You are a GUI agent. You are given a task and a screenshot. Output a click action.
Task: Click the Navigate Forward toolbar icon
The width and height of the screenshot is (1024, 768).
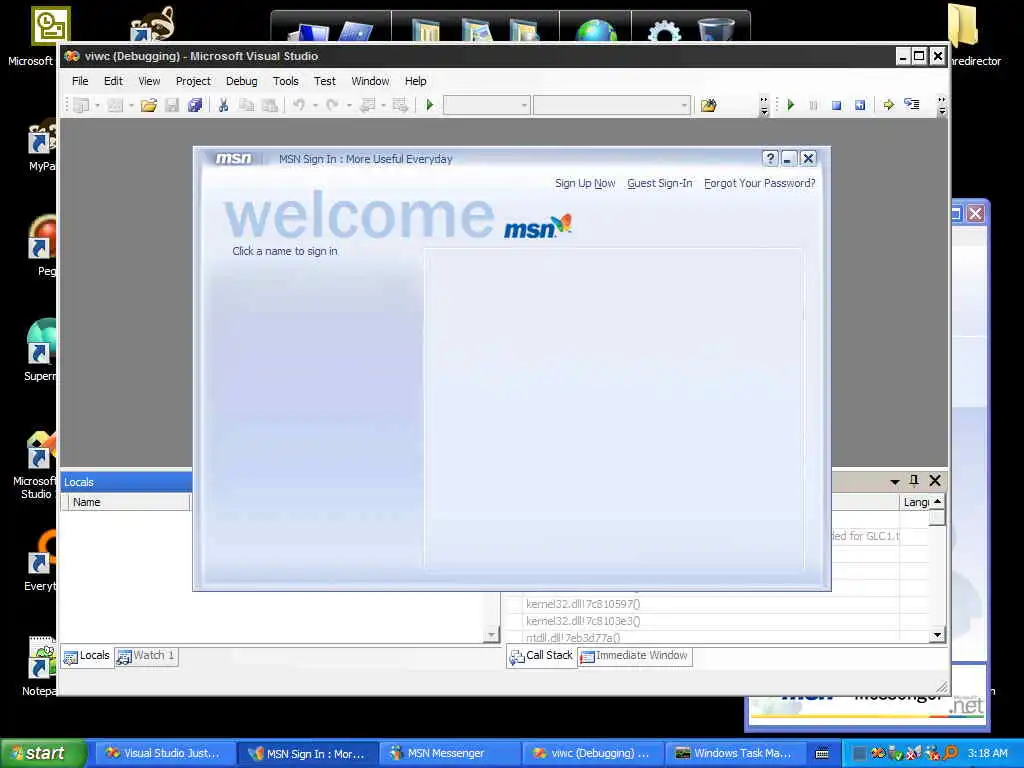pos(400,105)
